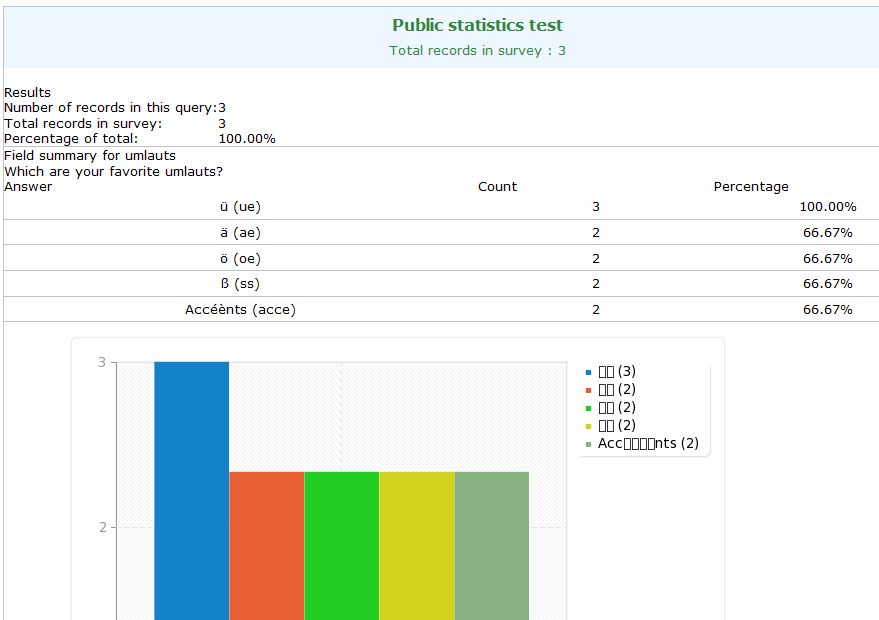Click the orange legend swatch
Image resolution: width=879 pixels, height=620 pixels.
point(589,390)
